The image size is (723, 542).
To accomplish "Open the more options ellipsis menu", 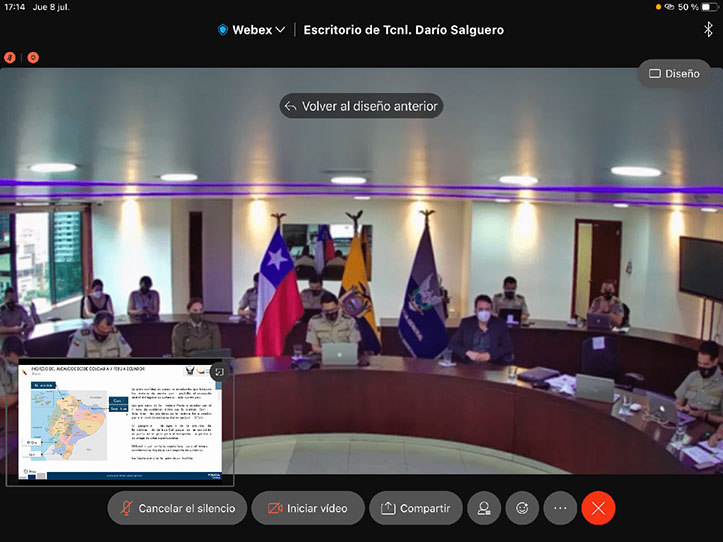I will pyautogui.click(x=560, y=508).
